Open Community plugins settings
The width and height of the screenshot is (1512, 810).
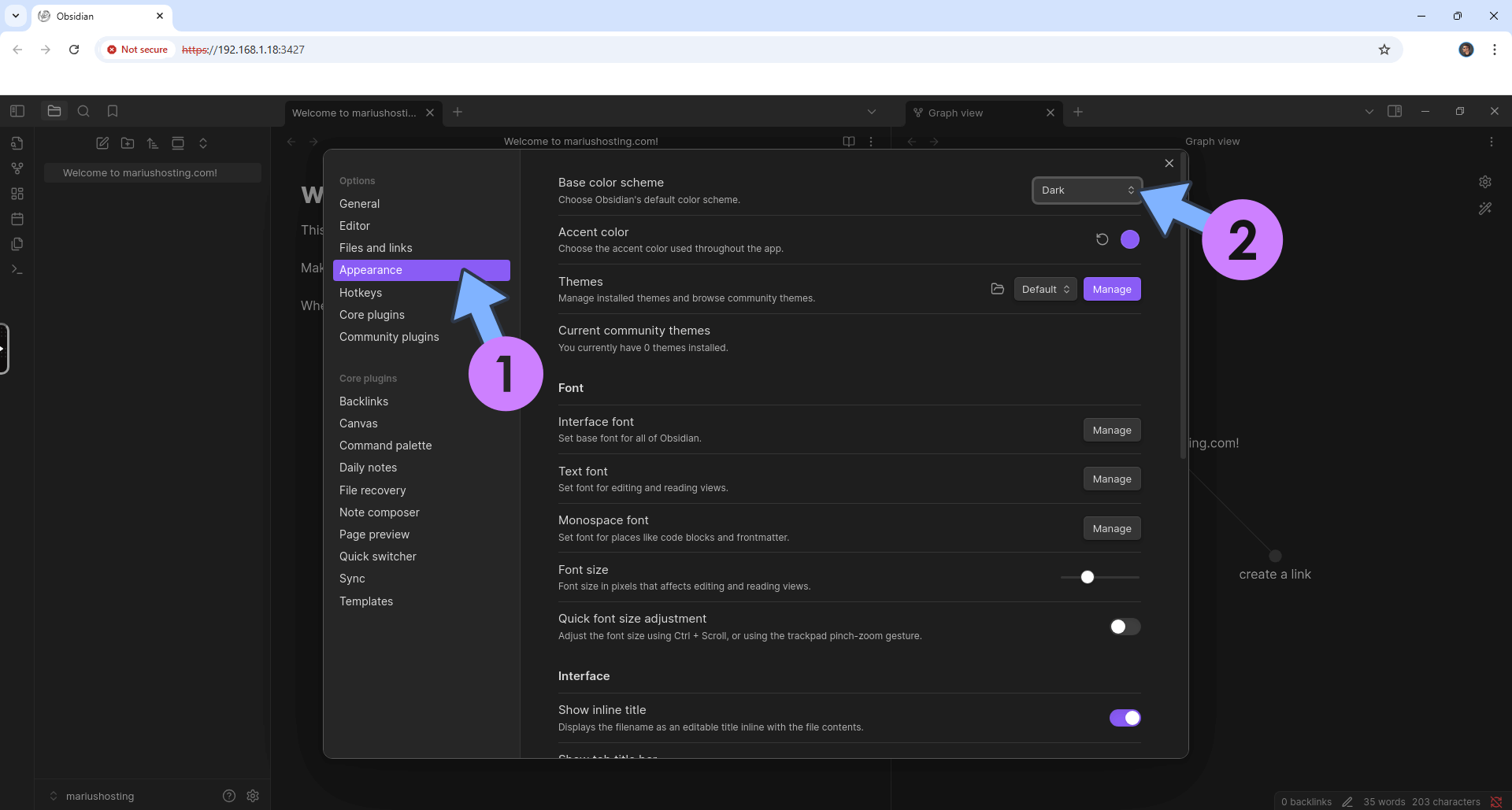click(421, 337)
